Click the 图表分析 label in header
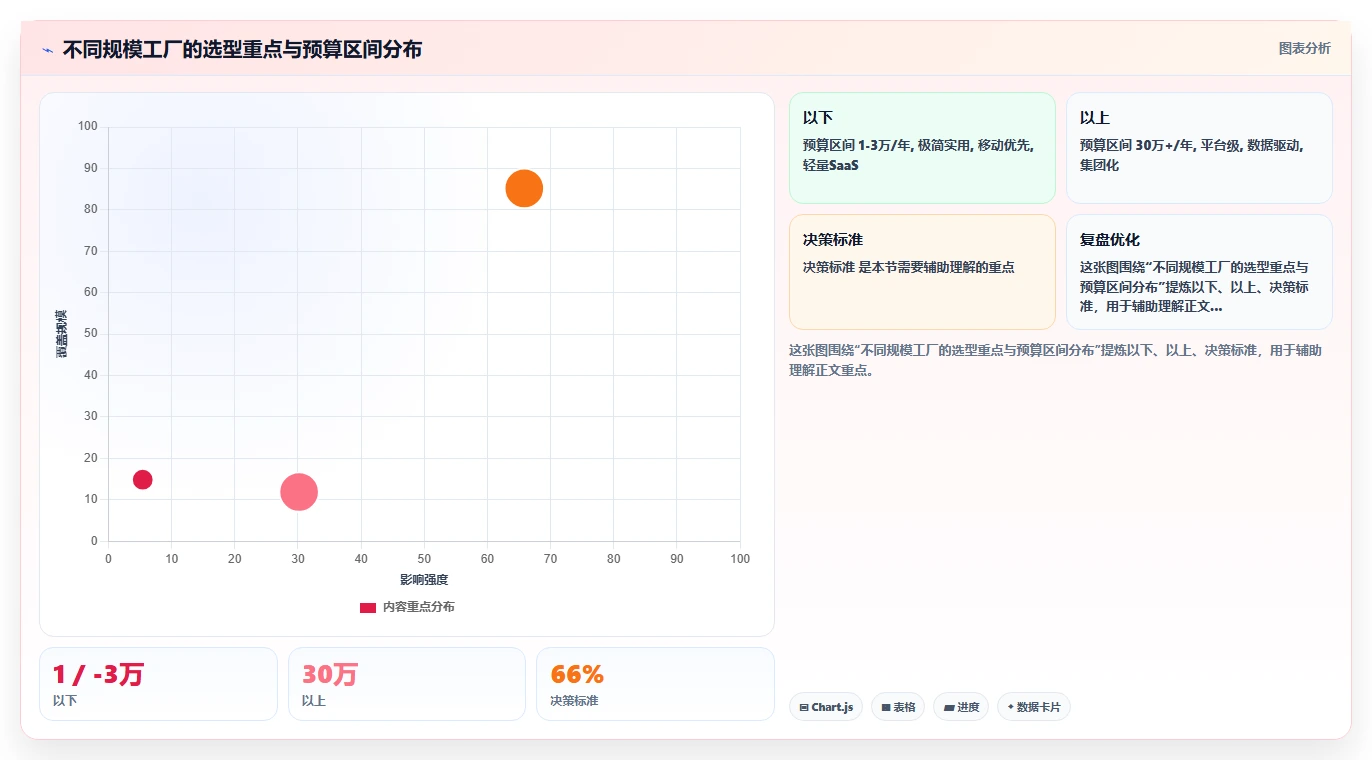The image size is (1372, 760). pyautogui.click(x=1305, y=48)
